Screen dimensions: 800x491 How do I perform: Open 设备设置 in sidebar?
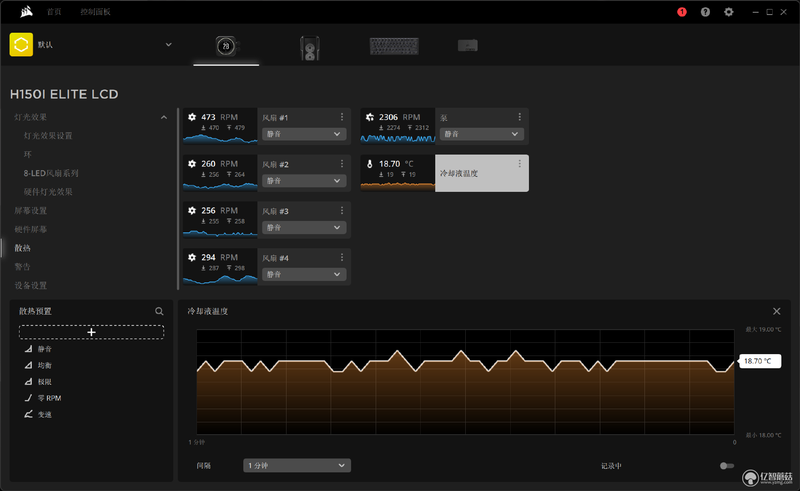click(x=31, y=285)
